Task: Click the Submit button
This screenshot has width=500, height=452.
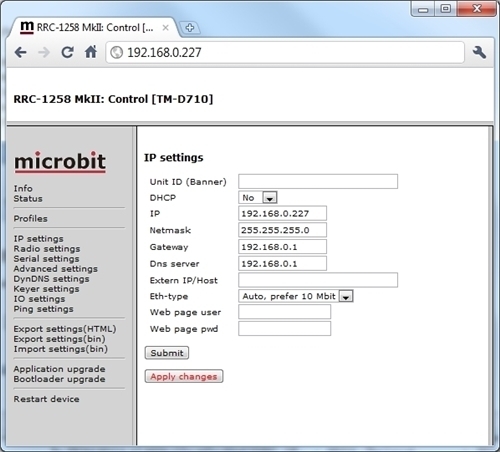Action: tap(167, 353)
